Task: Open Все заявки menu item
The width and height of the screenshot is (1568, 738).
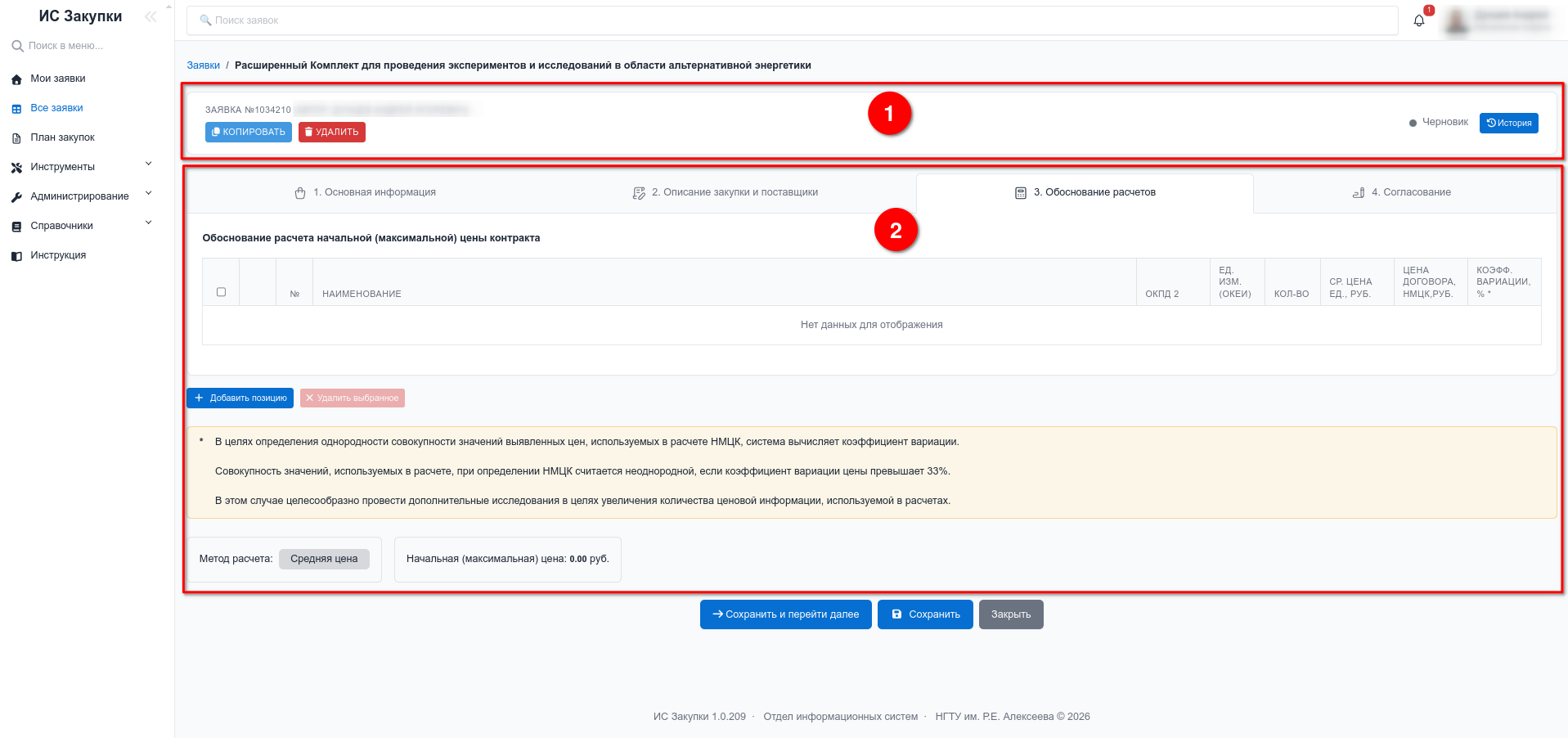Action: (56, 108)
